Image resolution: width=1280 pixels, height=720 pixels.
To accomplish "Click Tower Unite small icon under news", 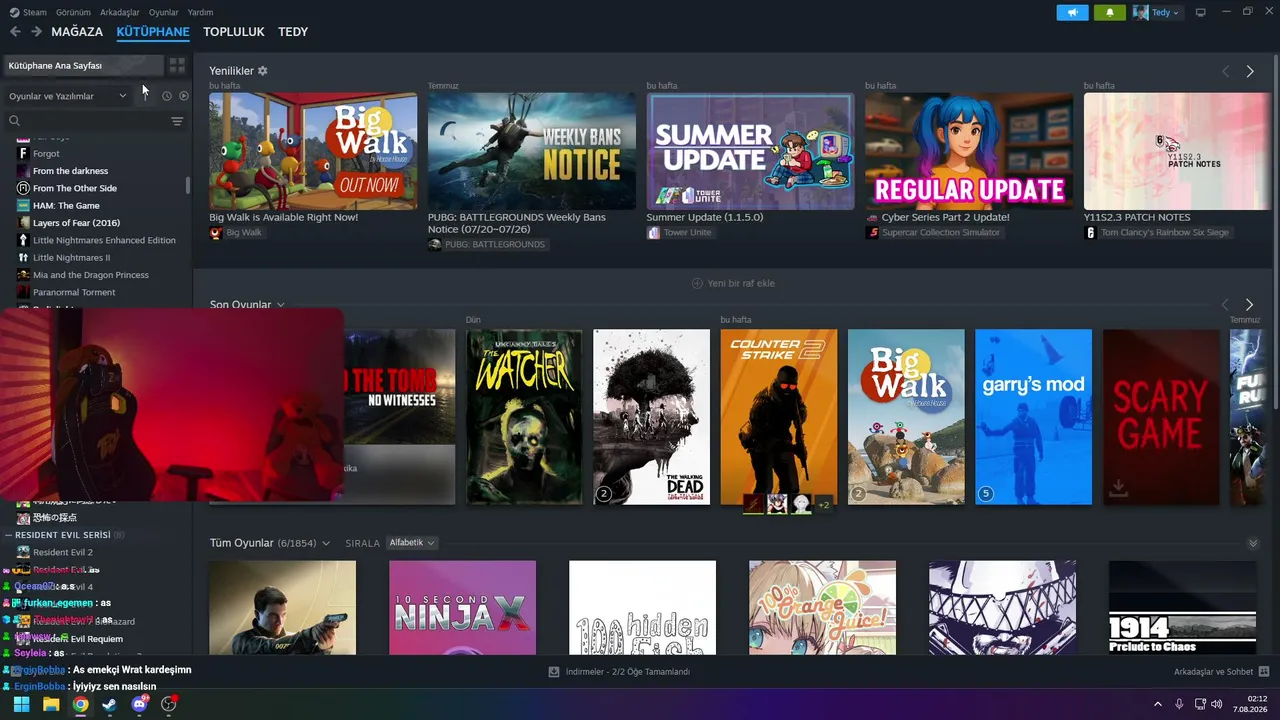I will click(x=653, y=233).
